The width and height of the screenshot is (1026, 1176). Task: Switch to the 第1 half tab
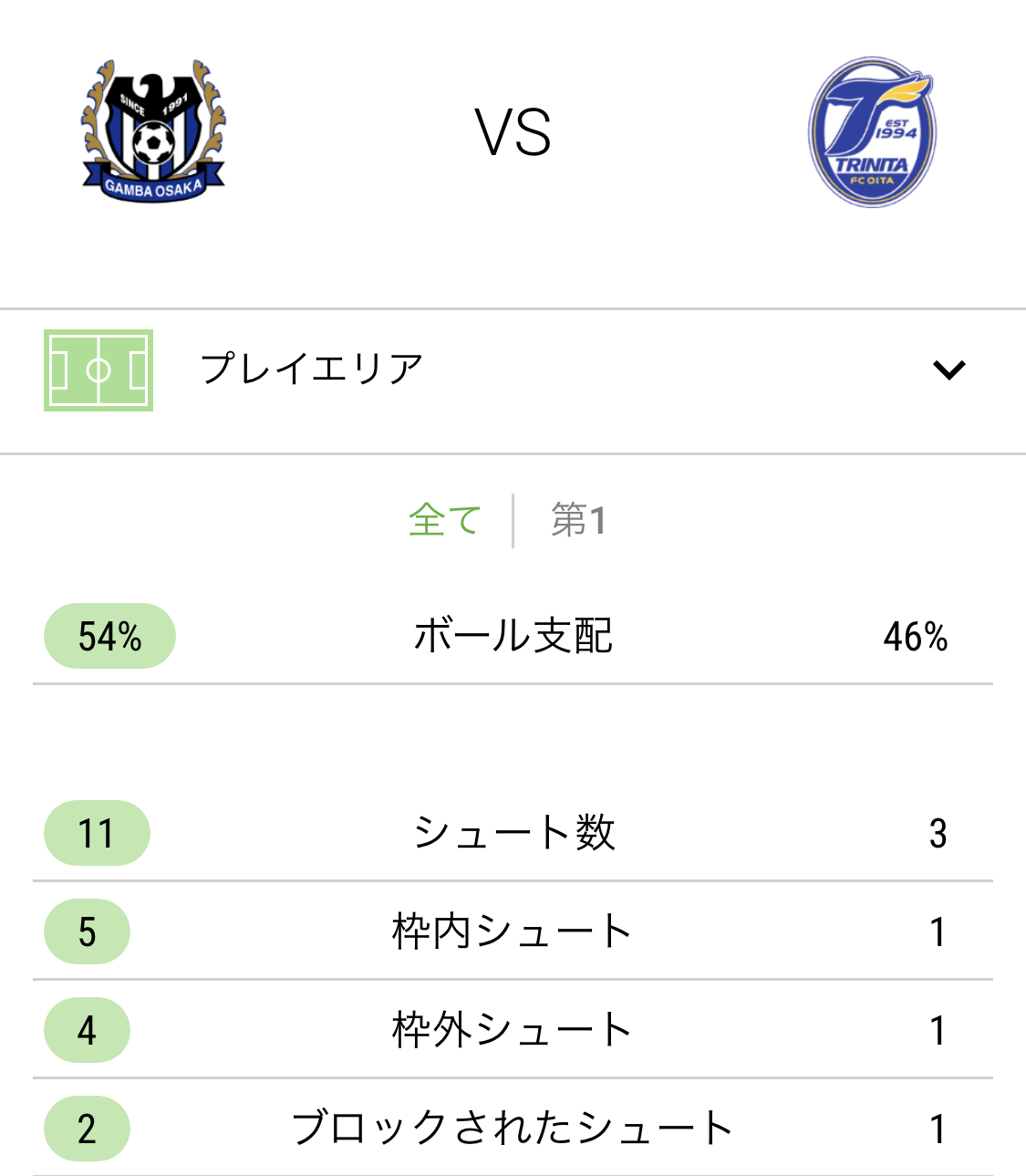[577, 521]
